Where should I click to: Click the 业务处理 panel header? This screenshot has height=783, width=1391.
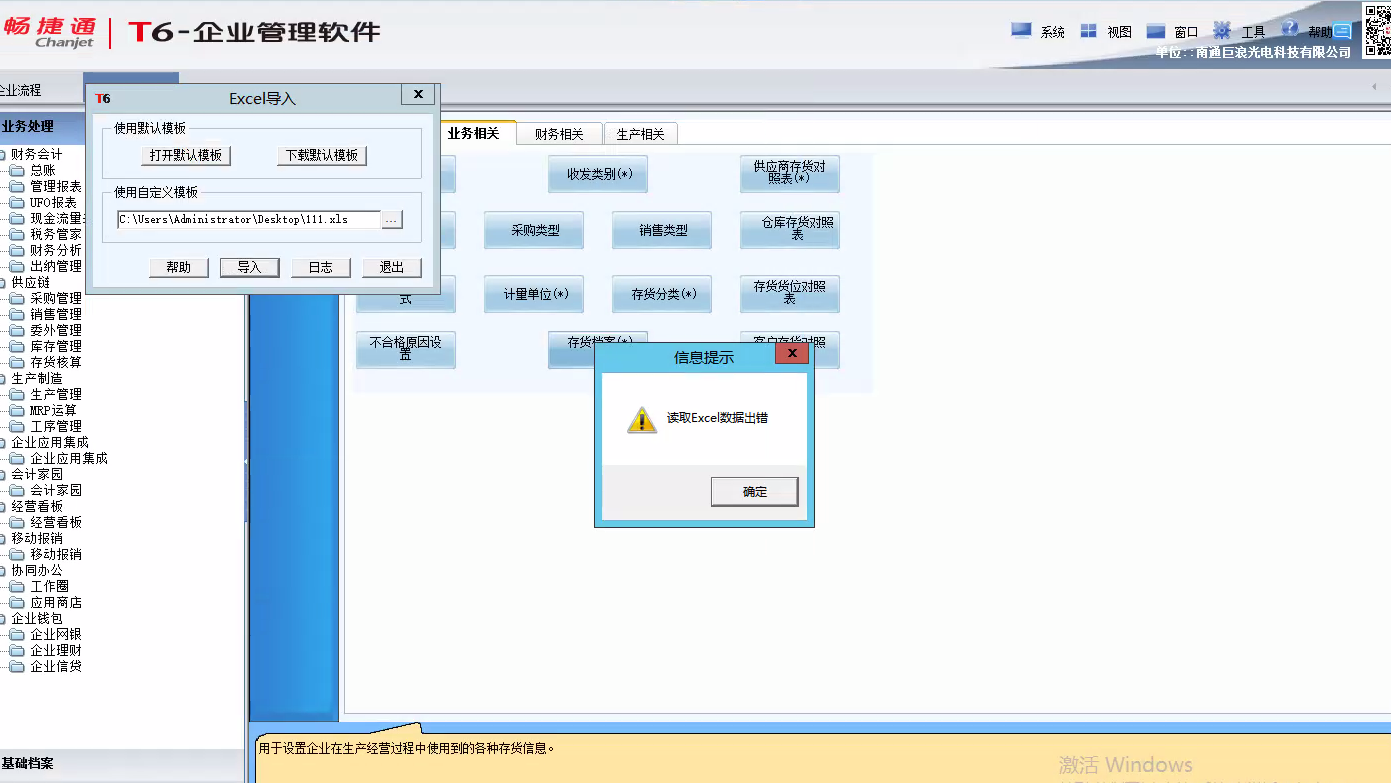coord(42,126)
